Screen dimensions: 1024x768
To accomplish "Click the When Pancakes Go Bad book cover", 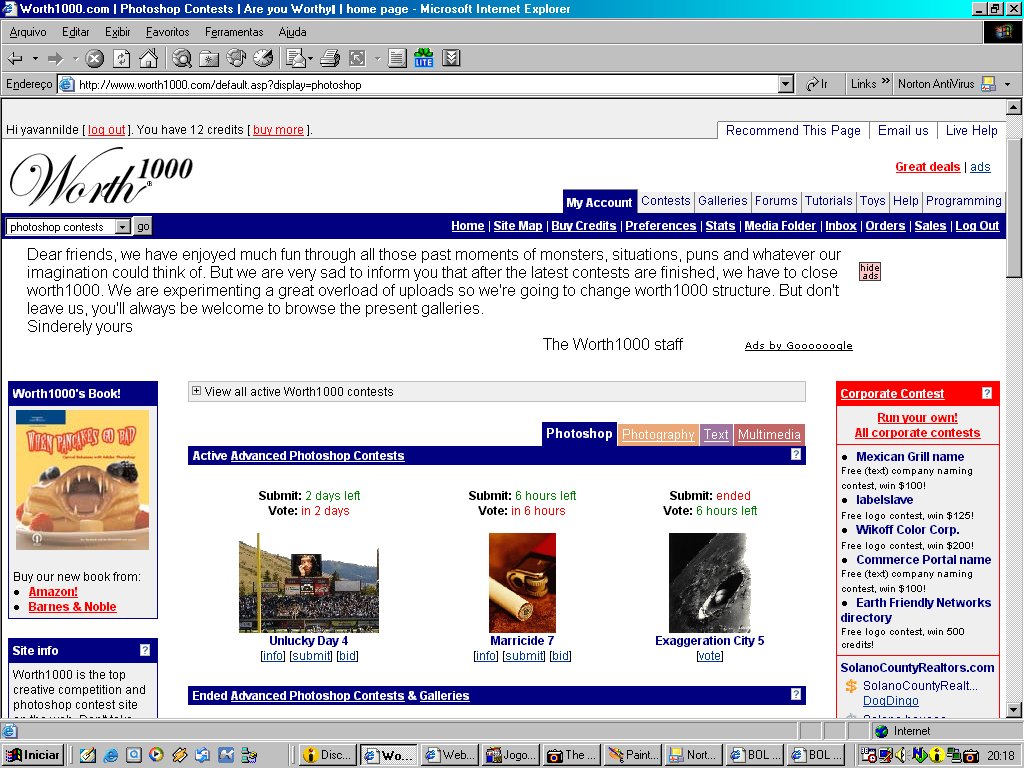I will click(x=82, y=480).
